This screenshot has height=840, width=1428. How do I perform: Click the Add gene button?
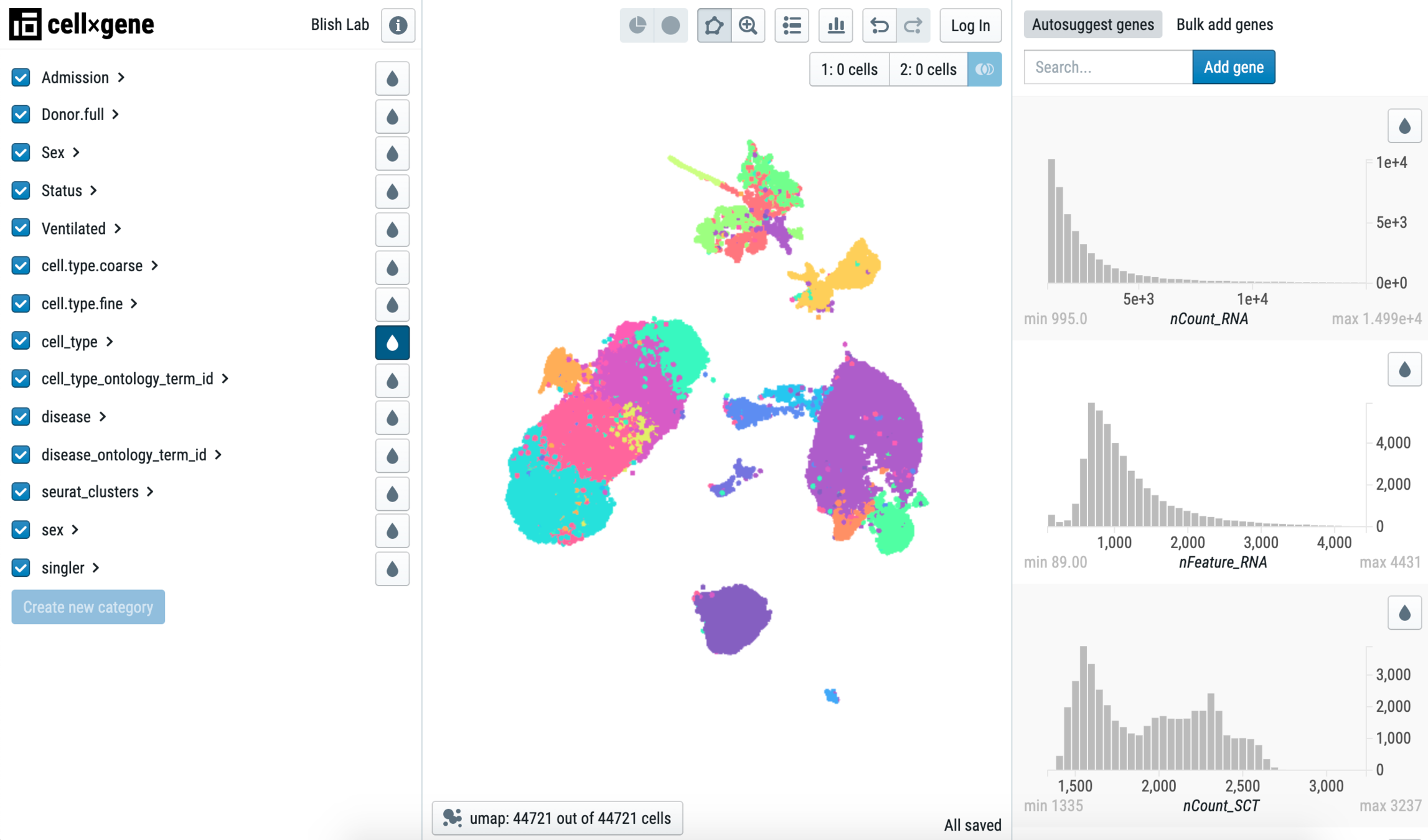pyautogui.click(x=1233, y=67)
